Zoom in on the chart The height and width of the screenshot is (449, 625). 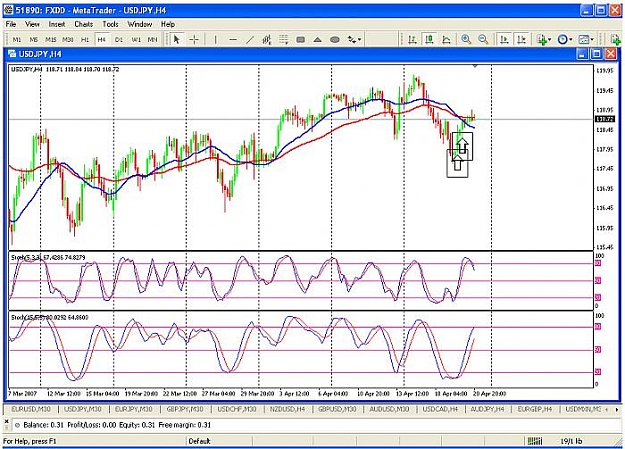(x=466, y=39)
